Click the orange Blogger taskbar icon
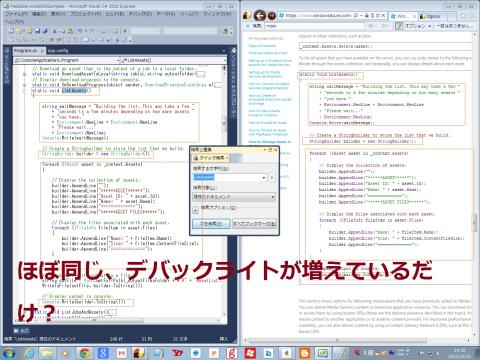Screen dimensions: 480x360 pyautogui.click(x=304, y=353)
